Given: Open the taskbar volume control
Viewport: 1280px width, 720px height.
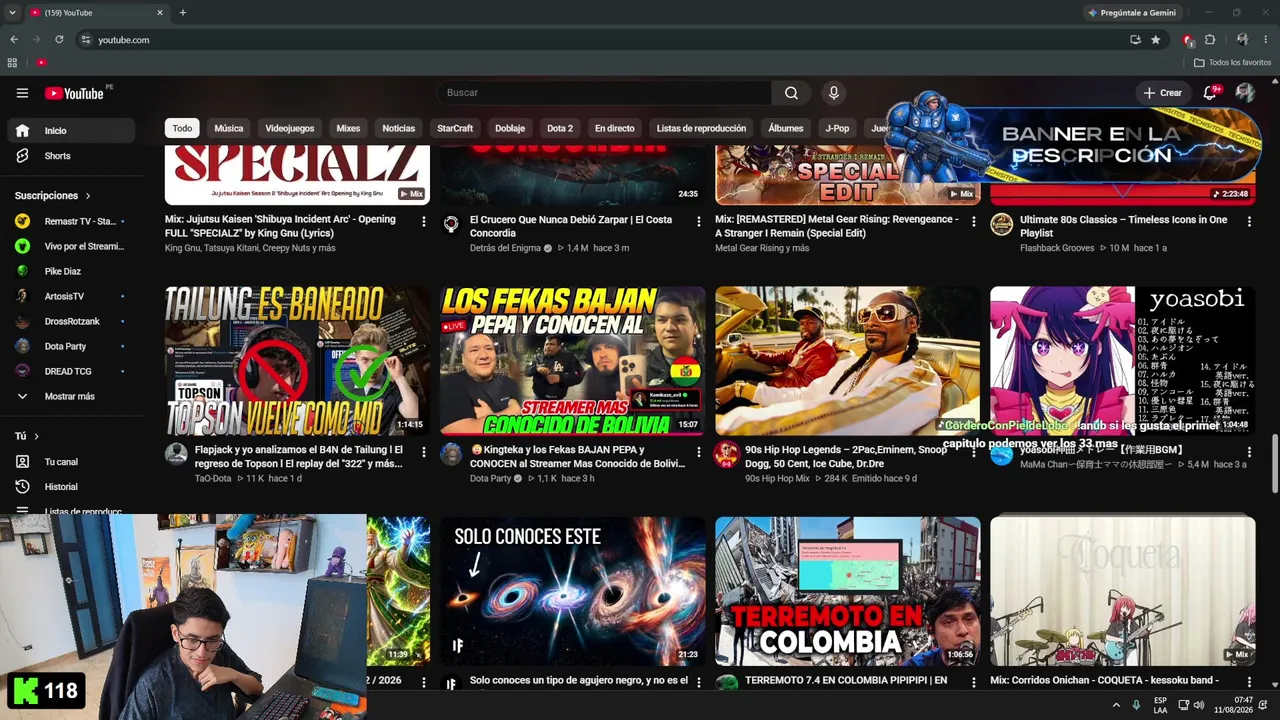Looking at the screenshot, I should [1197, 705].
